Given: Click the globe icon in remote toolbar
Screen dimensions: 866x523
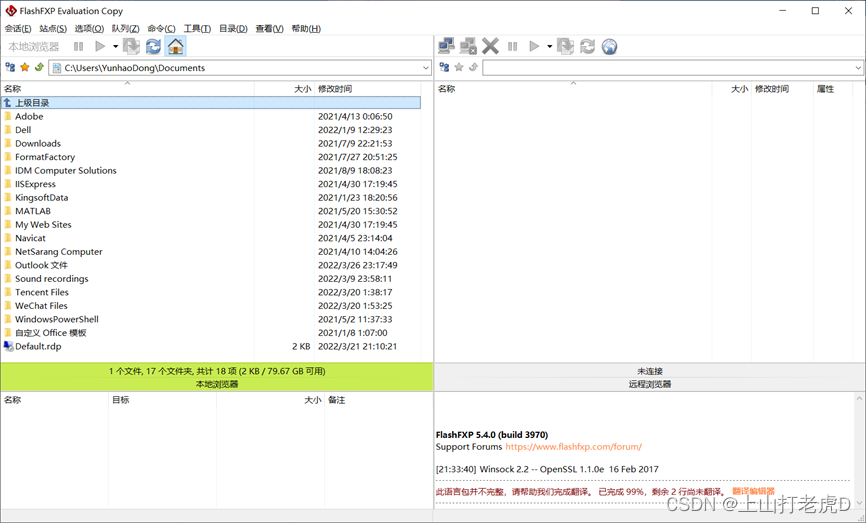Looking at the screenshot, I should pos(609,46).
